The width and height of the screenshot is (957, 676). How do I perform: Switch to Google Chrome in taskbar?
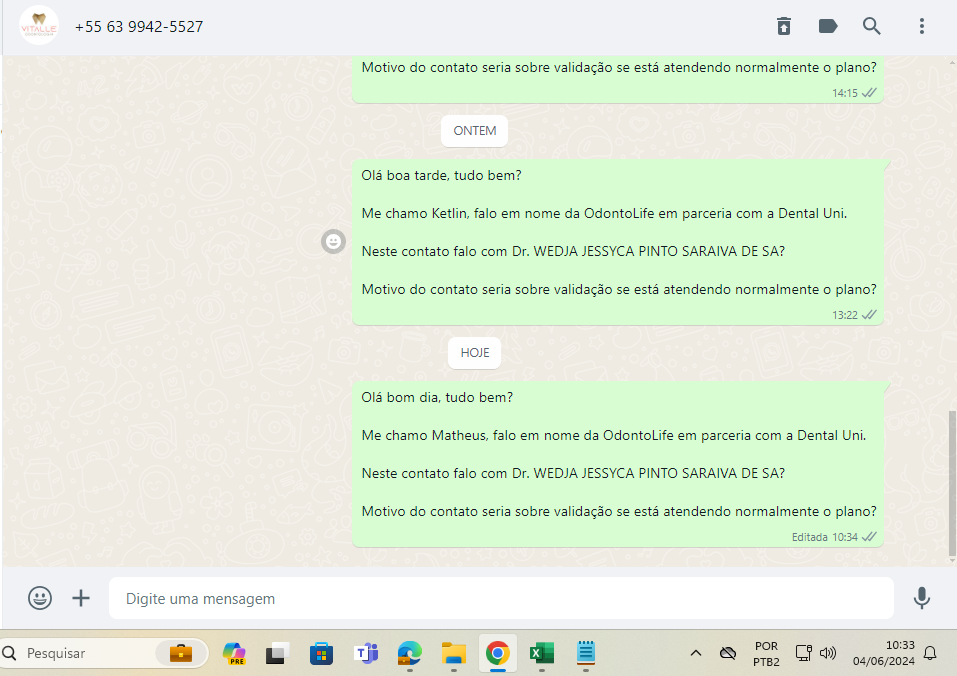[x=498, y=653]
